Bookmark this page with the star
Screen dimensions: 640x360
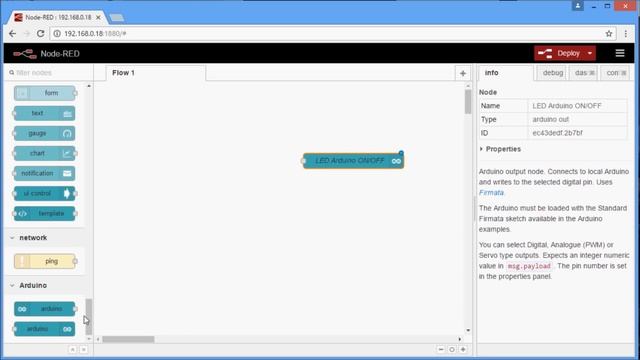pyautogui.click(x=609, y=33)
